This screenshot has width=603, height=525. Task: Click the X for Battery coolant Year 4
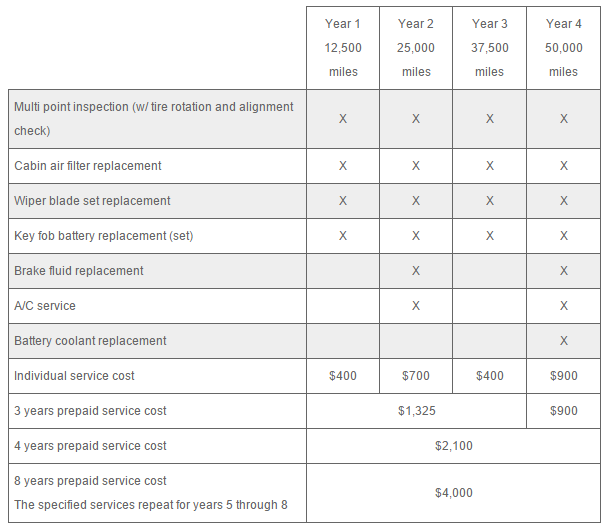(x=564, y=341)
